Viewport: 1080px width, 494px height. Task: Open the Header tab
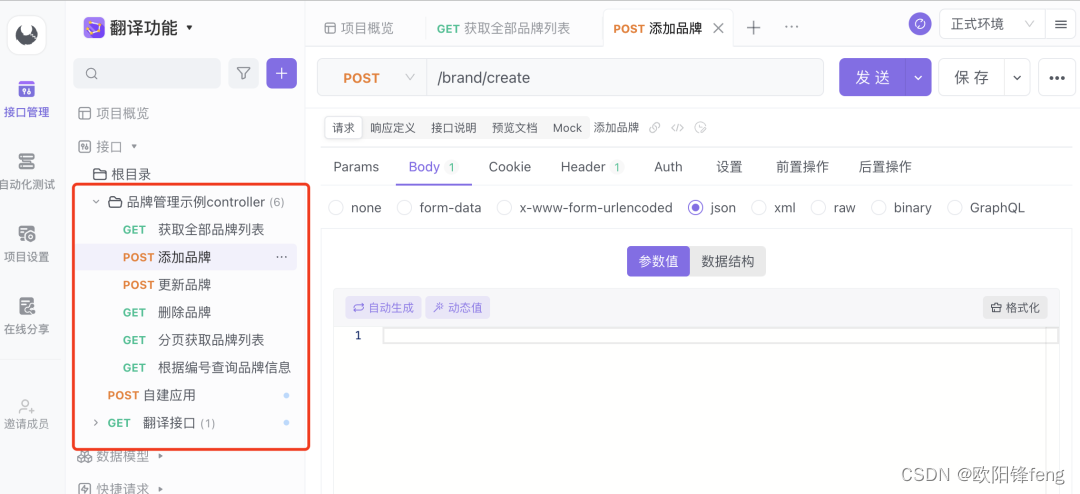pos(592,167)
